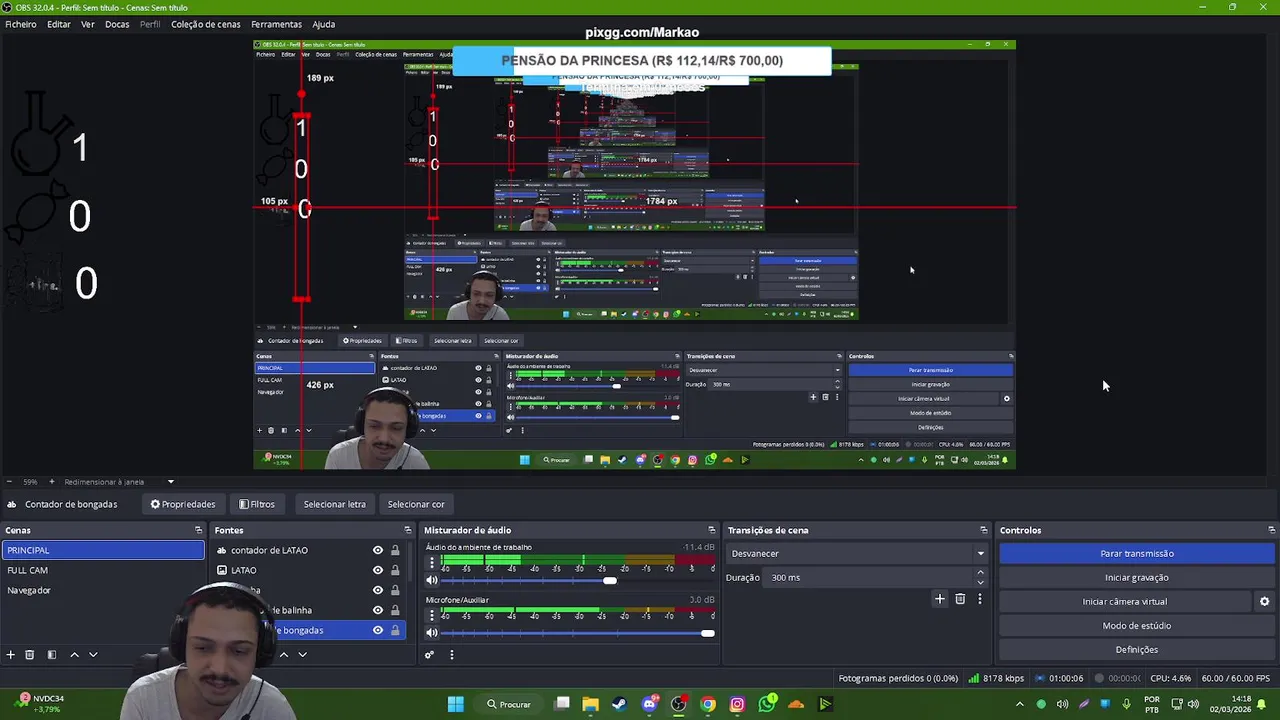This screenshot has height=720, width=1280.
Task: Click the Microfone/Auxiliar volume slider handle
Action: pyautogui.click(x=708, y=633)
